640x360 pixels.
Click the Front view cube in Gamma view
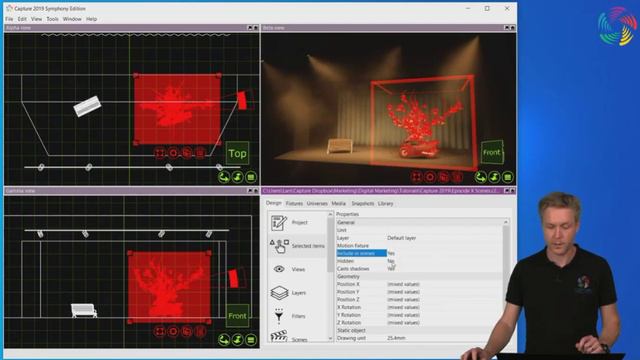[x=237, y=316]
